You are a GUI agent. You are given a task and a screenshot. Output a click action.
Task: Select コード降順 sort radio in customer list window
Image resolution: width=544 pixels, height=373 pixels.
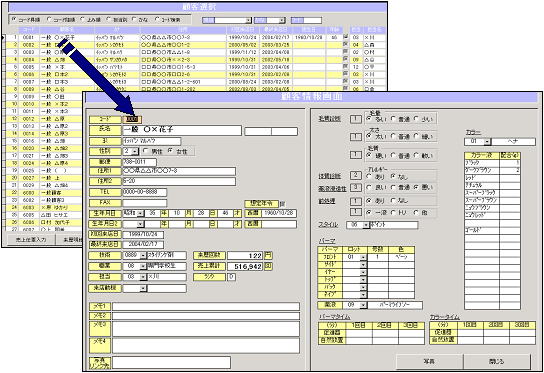coord(49,19)
